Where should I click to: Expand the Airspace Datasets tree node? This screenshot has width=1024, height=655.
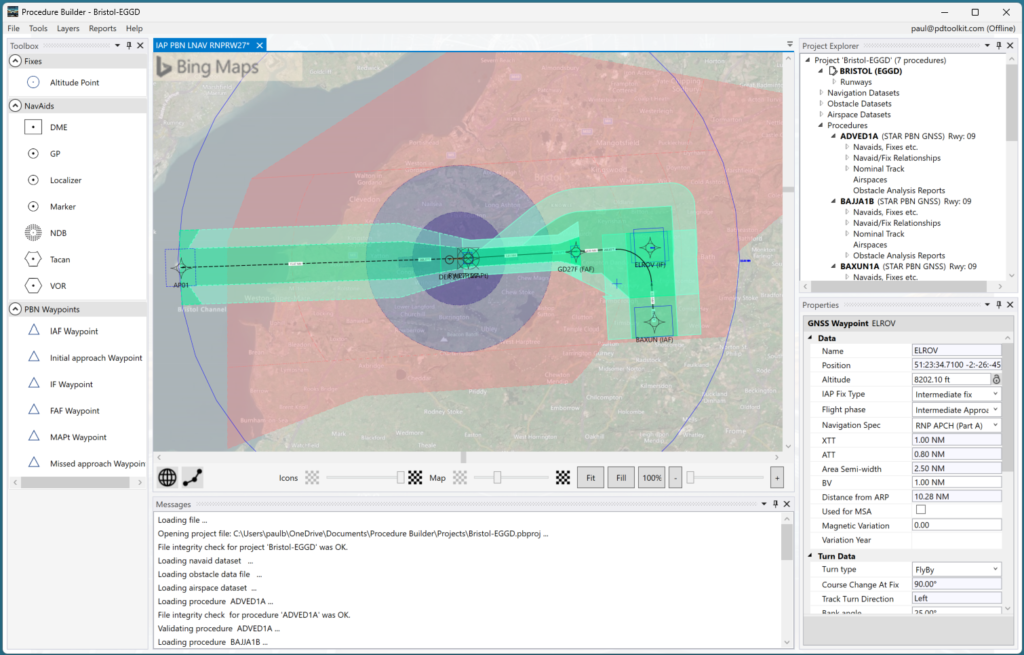[x=821, y=114]
